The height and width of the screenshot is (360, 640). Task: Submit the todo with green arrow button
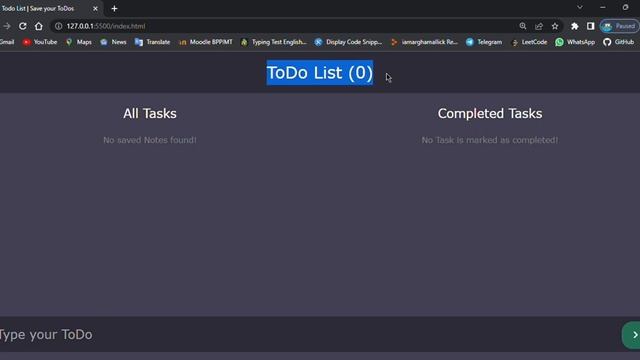point(631,335)
